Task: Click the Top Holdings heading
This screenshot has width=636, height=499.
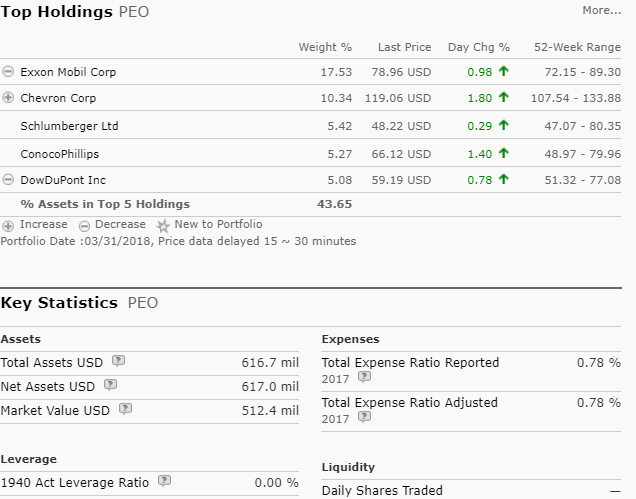Action: (56, 12)
